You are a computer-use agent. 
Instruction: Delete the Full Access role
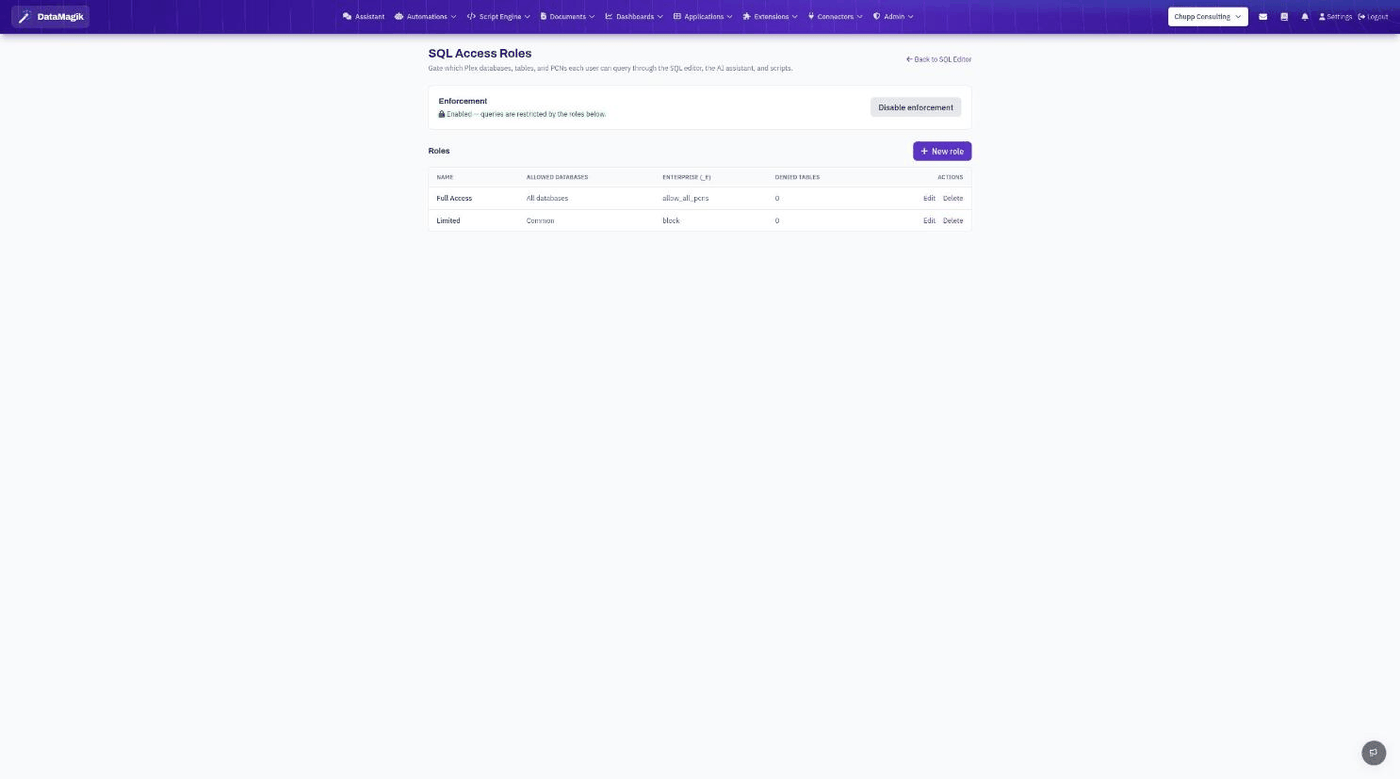[x=953, y=199]
